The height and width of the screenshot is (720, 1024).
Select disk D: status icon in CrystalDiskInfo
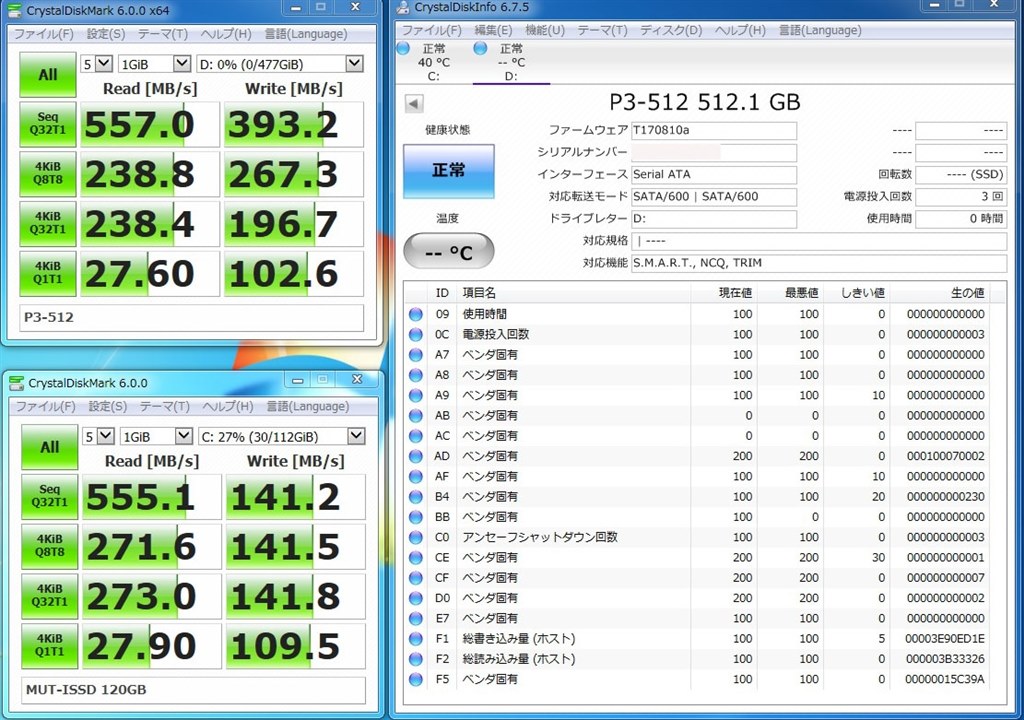[481, 48]
